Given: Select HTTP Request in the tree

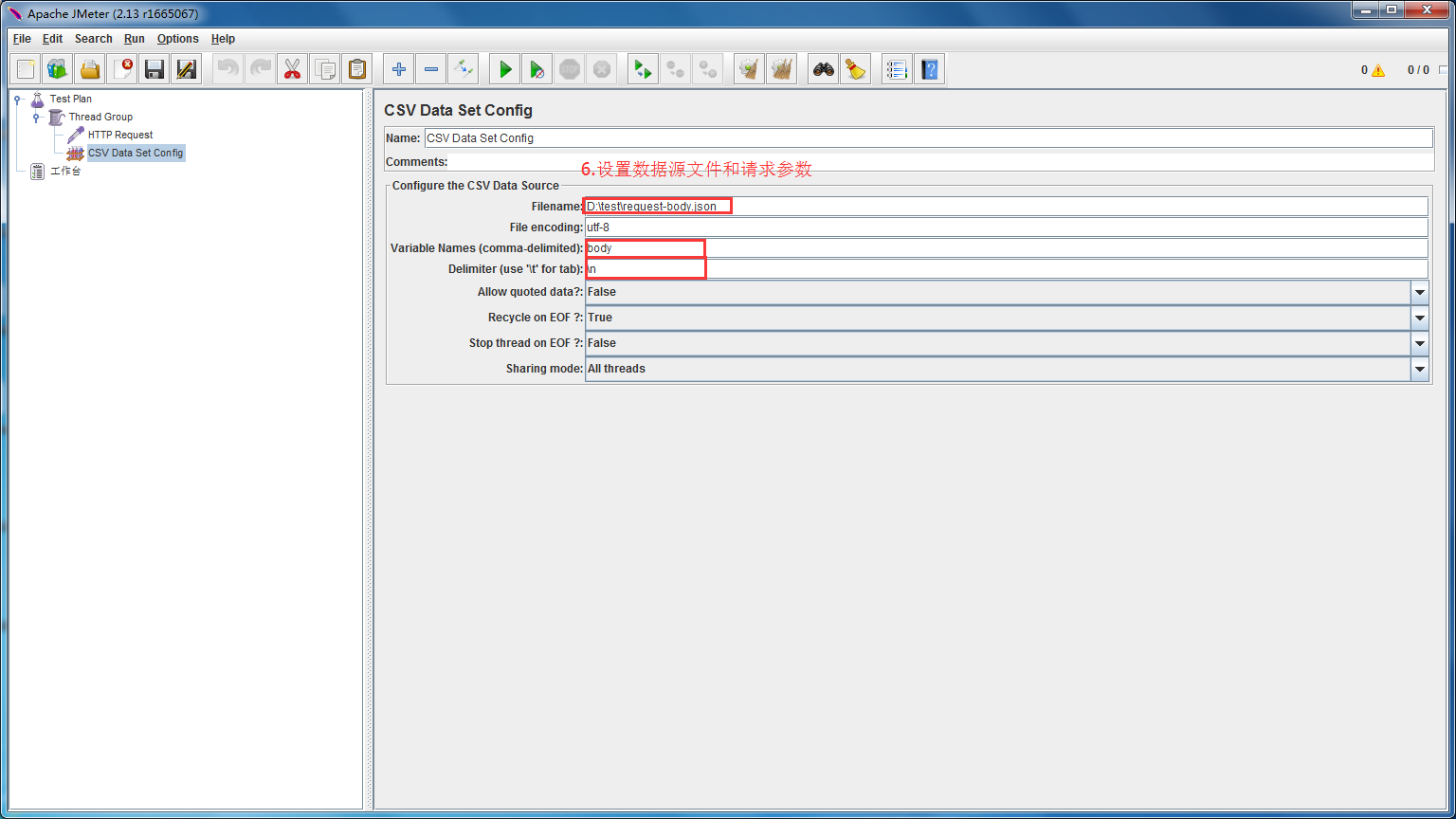Looking at the screenshot, I should (x=120, y=135).
